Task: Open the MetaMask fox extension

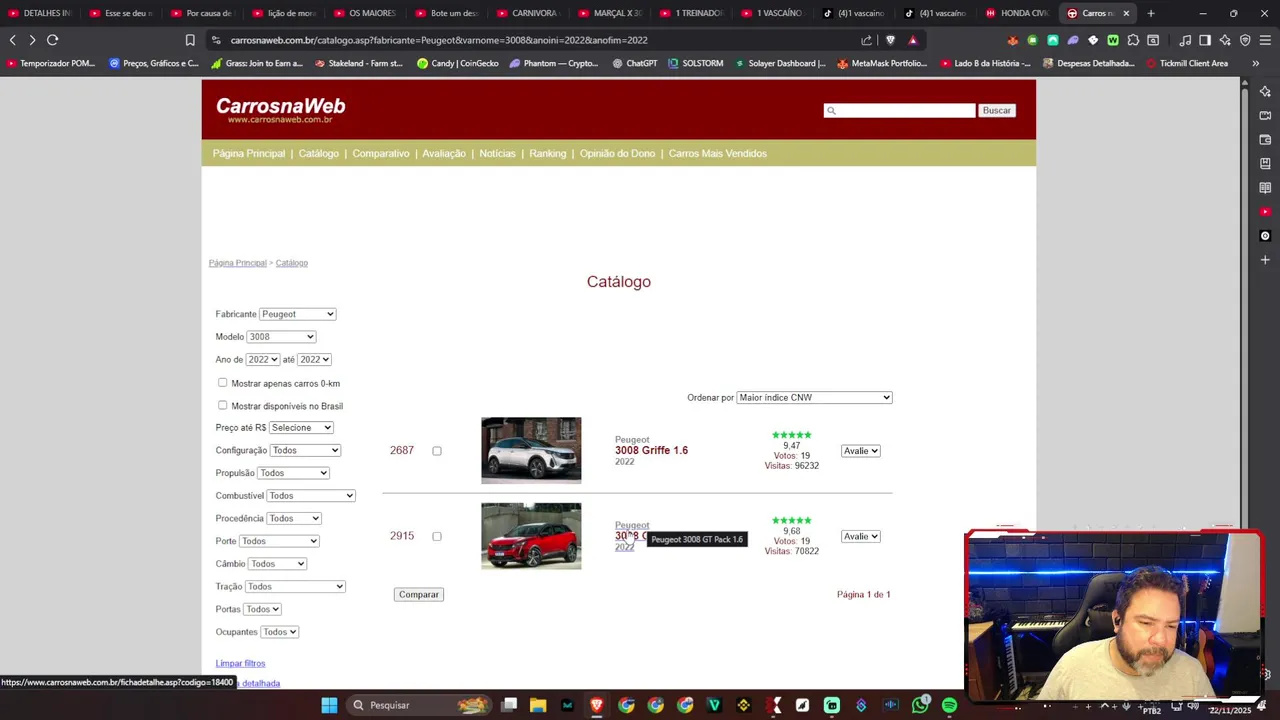Action: tap(1013, 40)
